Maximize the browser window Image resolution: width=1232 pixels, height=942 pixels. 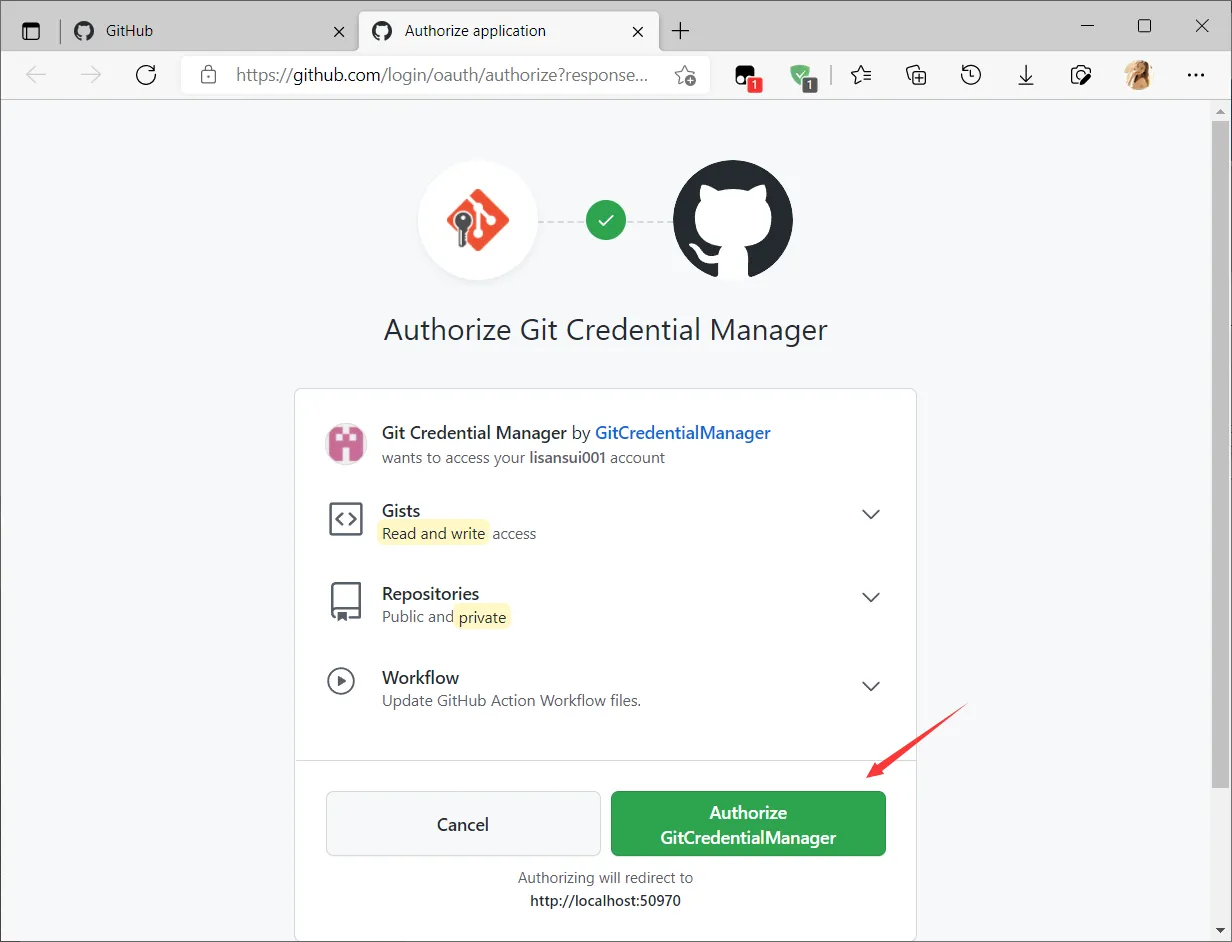coord(1145,26)
